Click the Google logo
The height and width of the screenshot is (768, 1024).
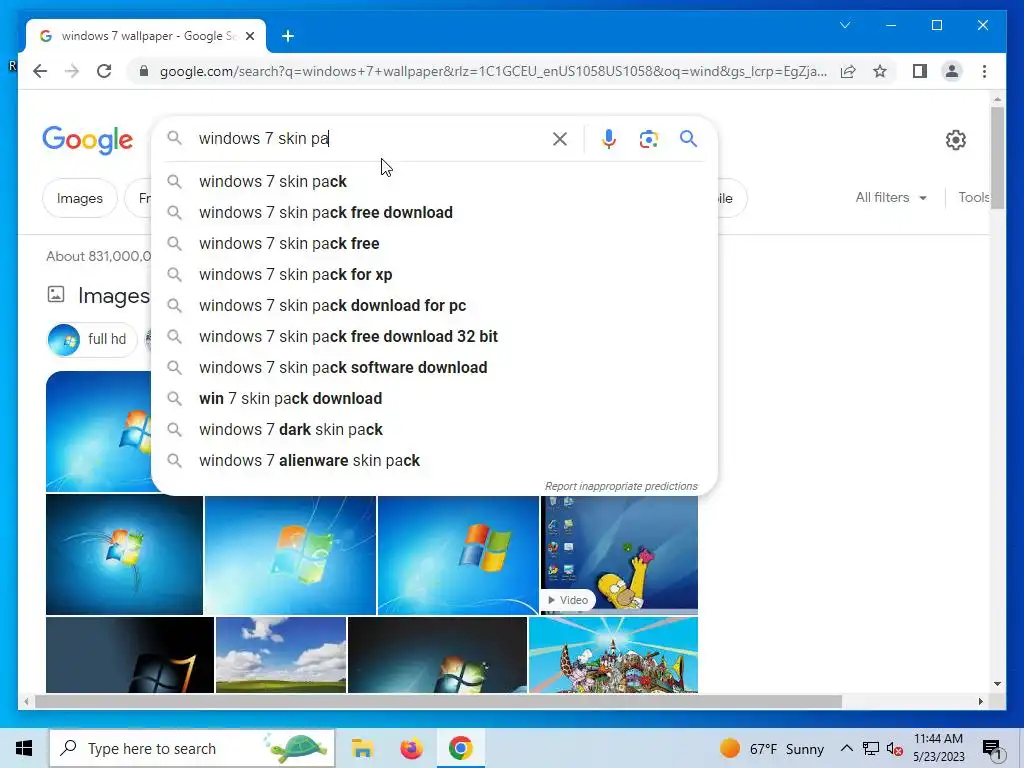click(x=88, y=140)
